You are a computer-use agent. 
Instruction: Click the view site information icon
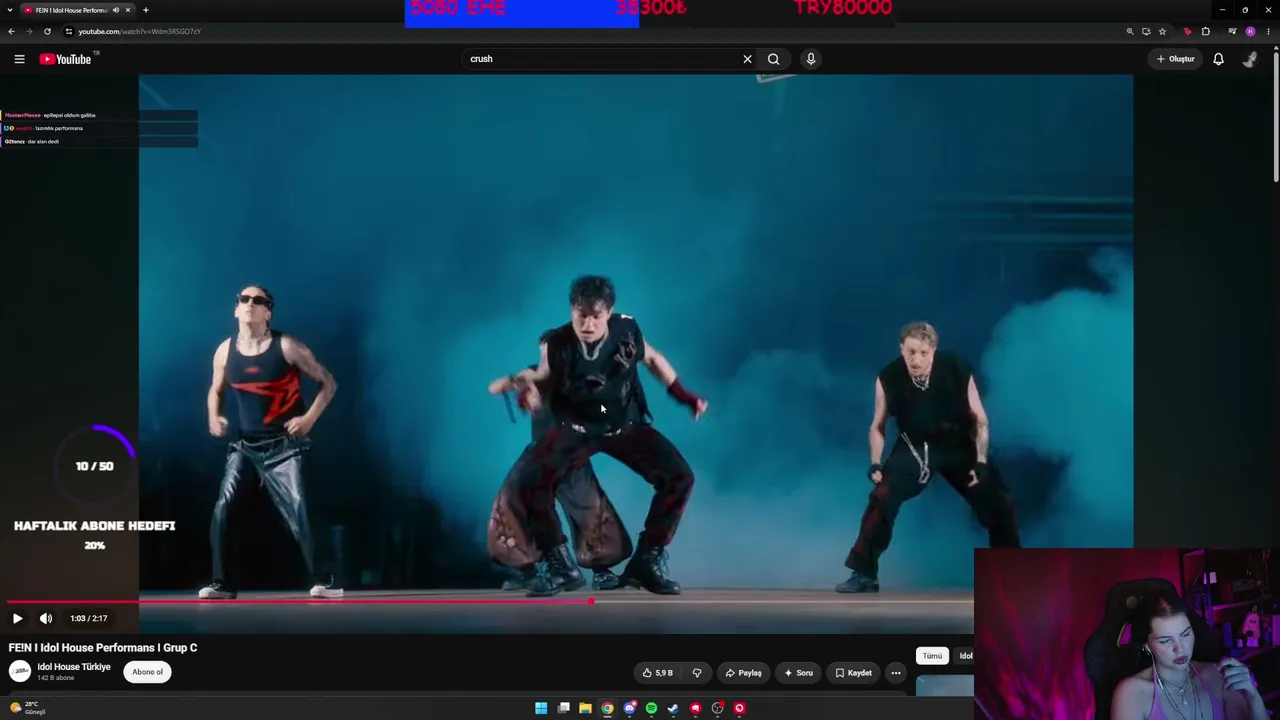(x=68, y=31)
